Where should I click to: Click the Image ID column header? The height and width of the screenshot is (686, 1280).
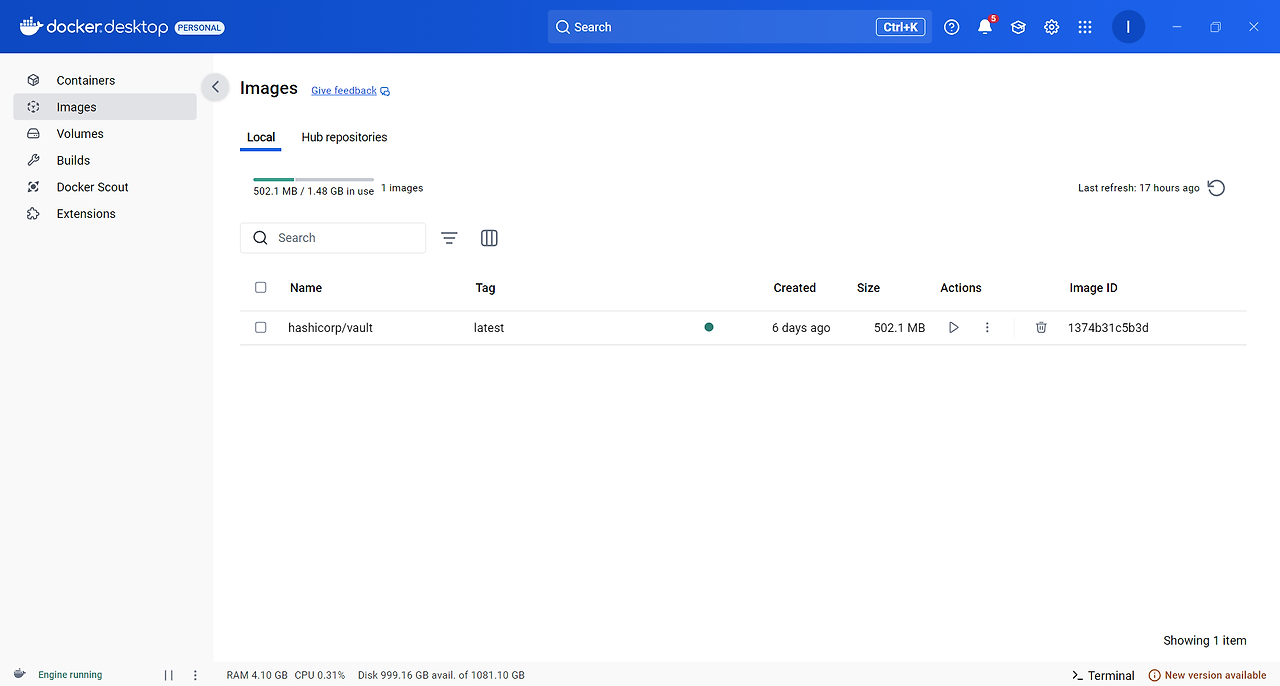pyautogui.click(x=1093, y=288)
